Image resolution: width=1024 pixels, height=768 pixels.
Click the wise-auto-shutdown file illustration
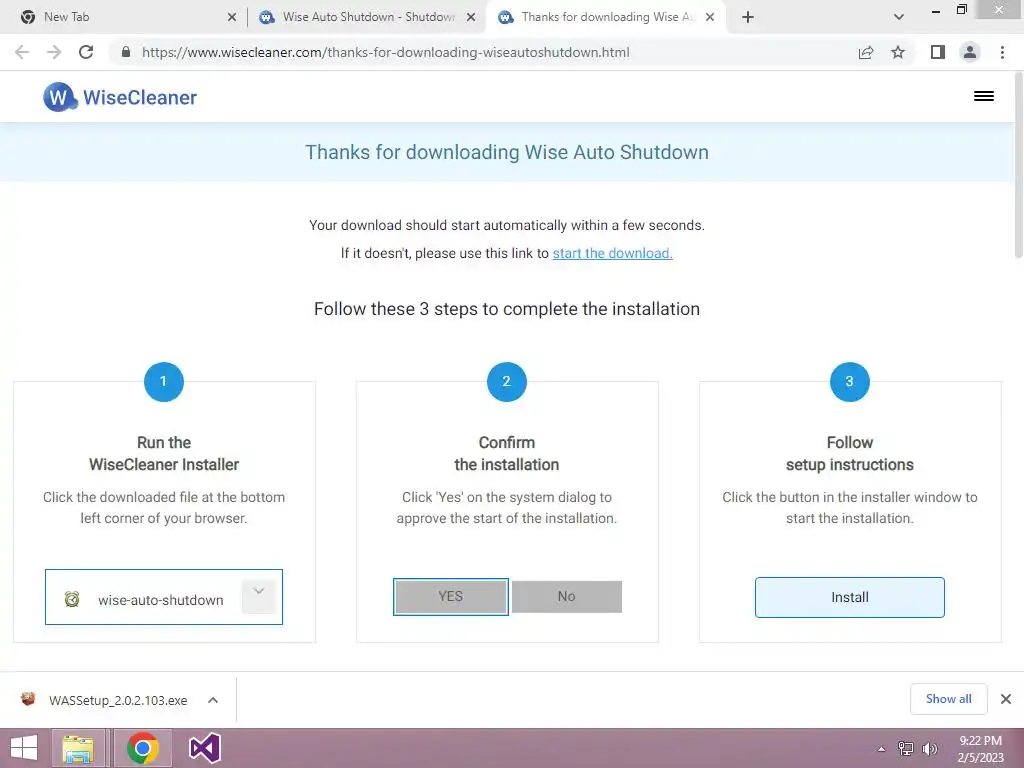[164, 597]
